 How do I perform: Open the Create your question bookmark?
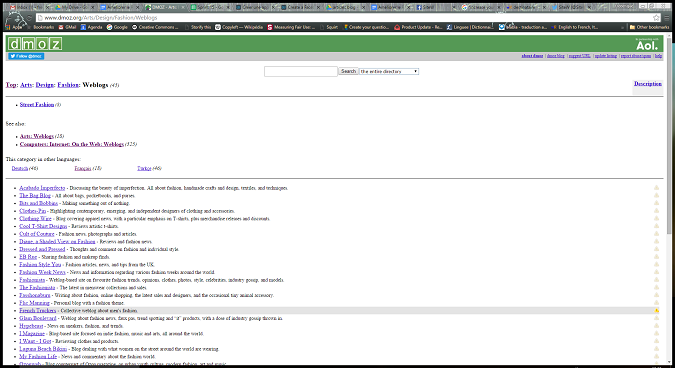point(366,27)
